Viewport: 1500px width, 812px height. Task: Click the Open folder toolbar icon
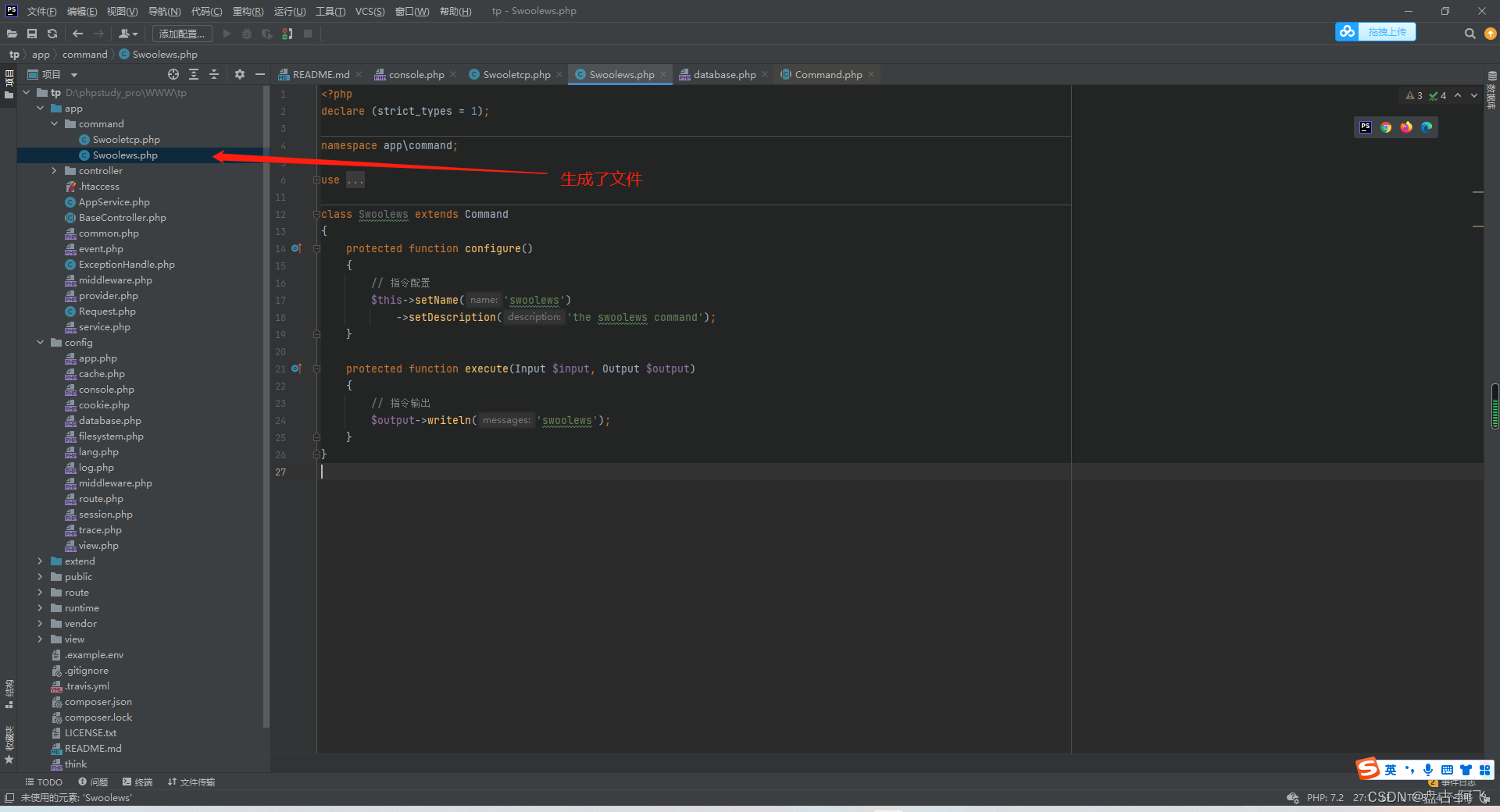12,34
